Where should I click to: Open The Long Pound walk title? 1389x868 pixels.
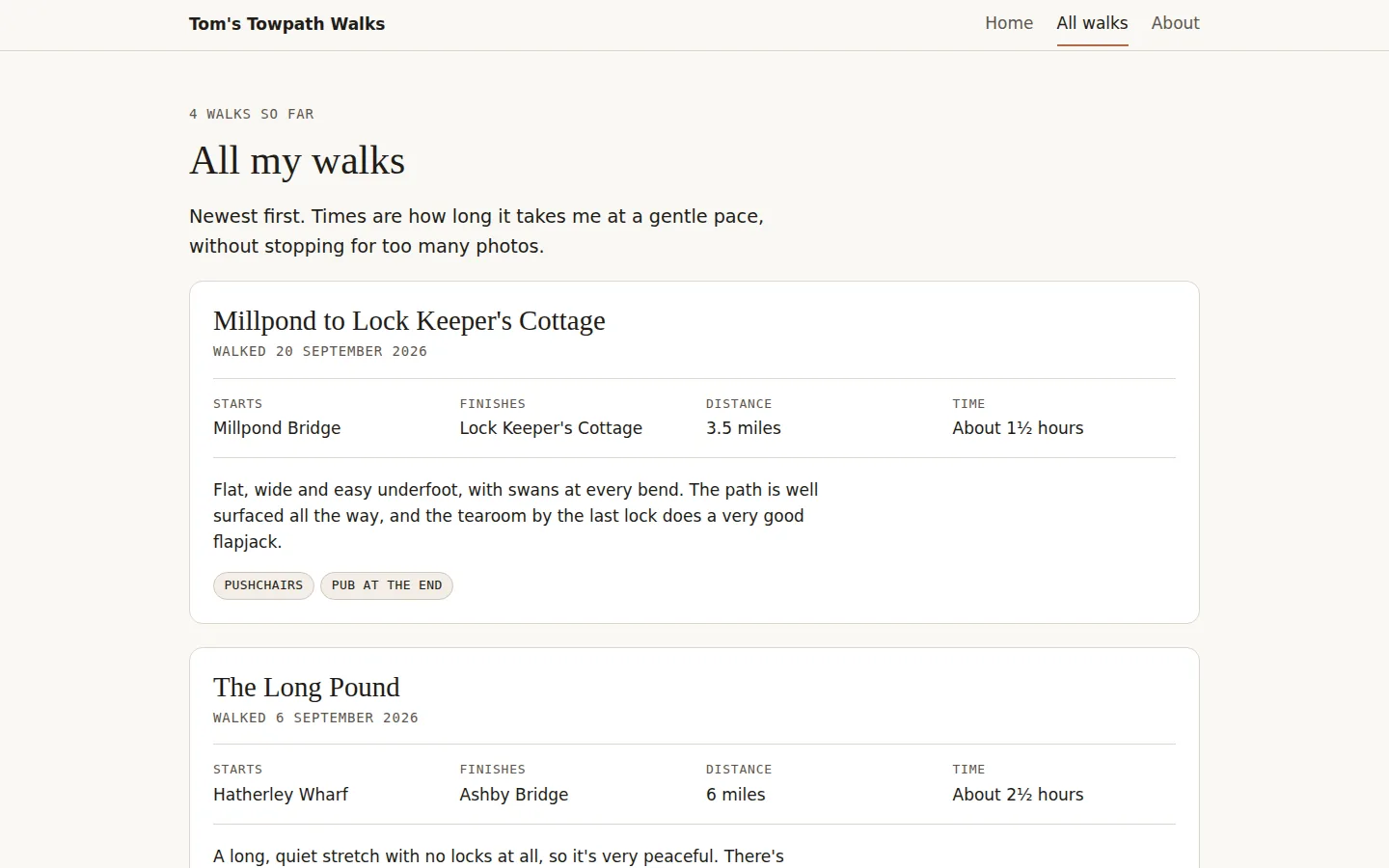306,687
